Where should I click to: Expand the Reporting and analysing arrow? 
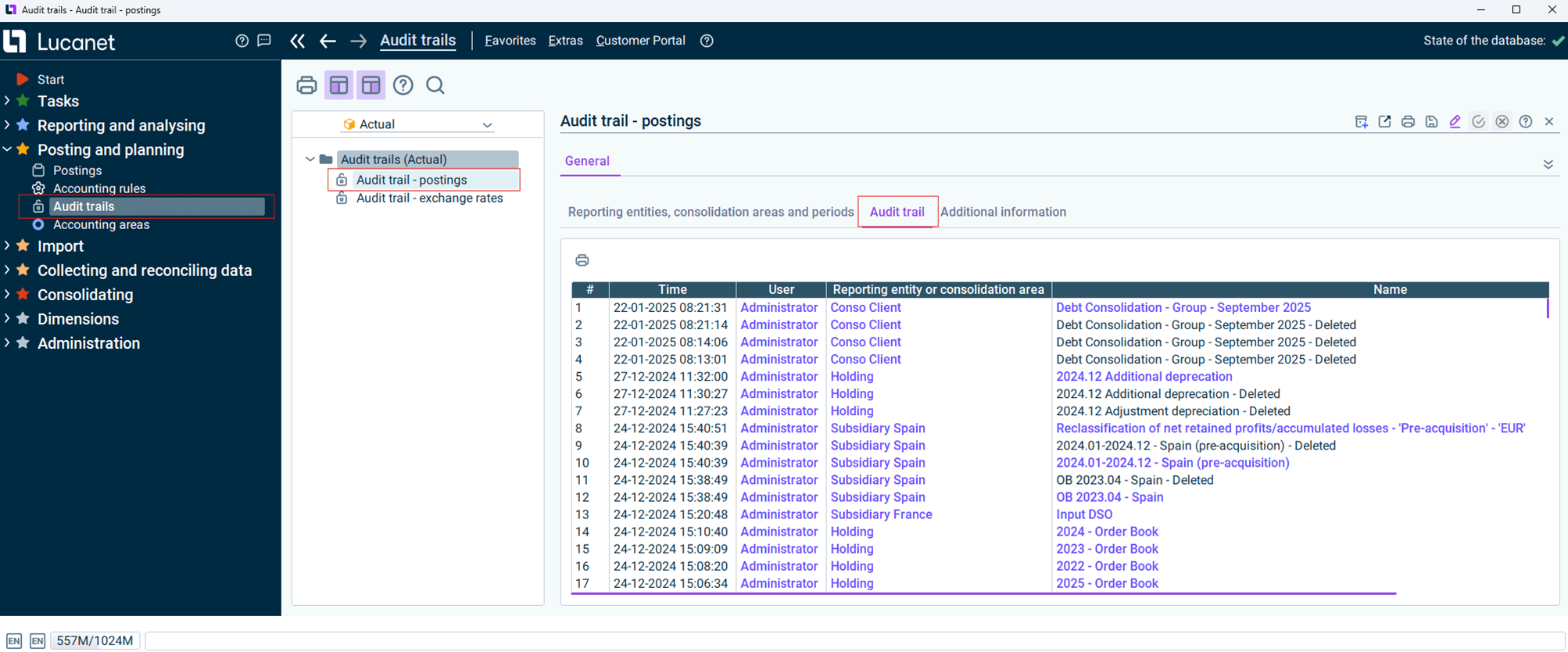(x=7, y=125)
